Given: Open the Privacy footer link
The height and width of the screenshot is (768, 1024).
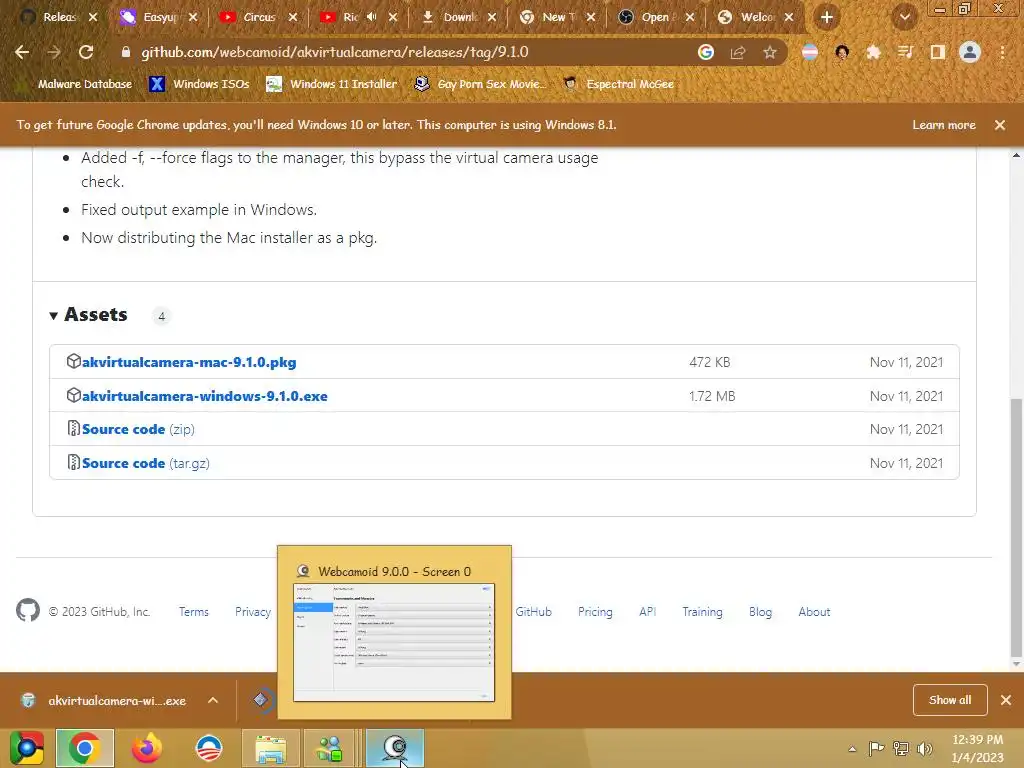Looking at the screenshot, I should 253,612.
